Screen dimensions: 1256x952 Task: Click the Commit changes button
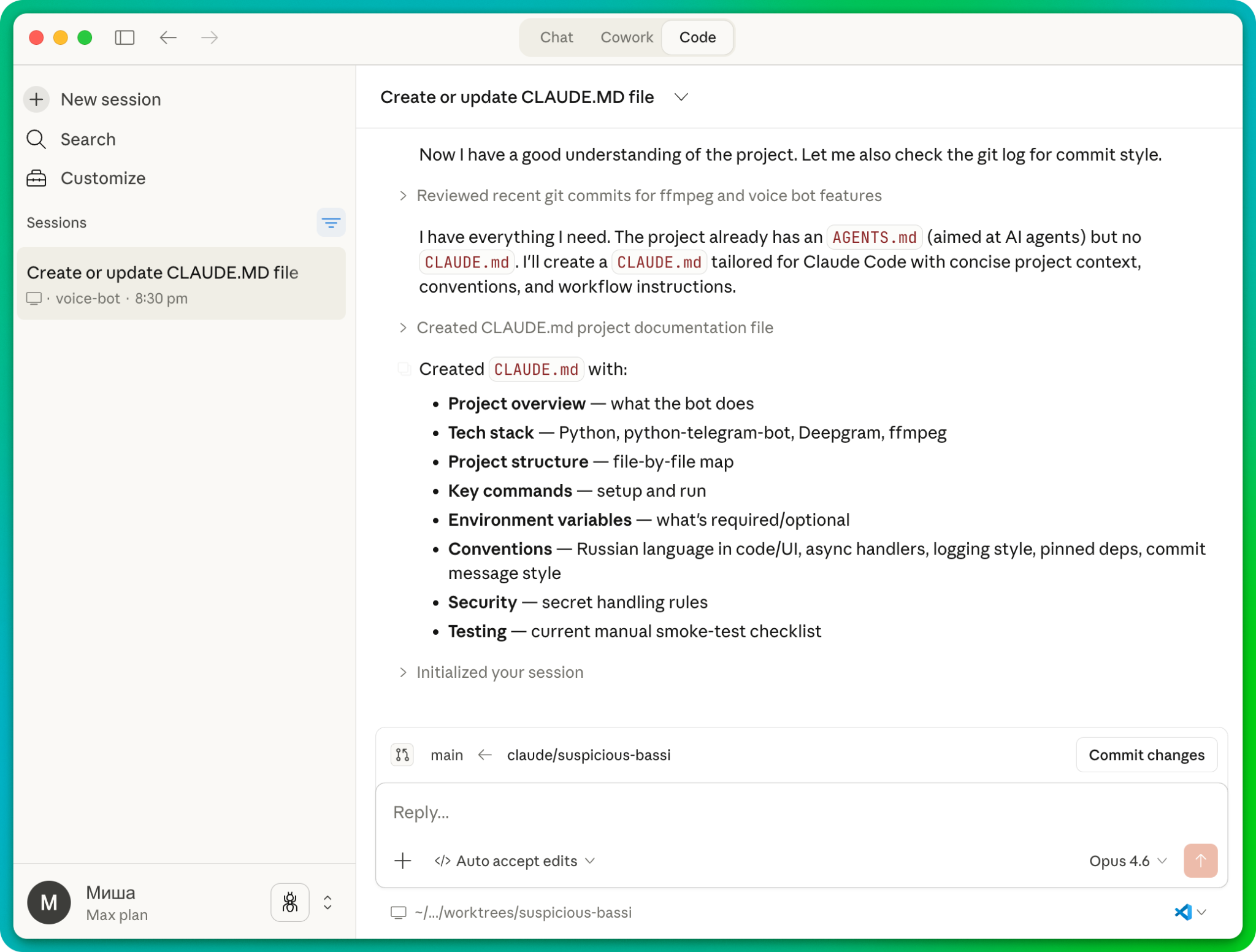1146,754
